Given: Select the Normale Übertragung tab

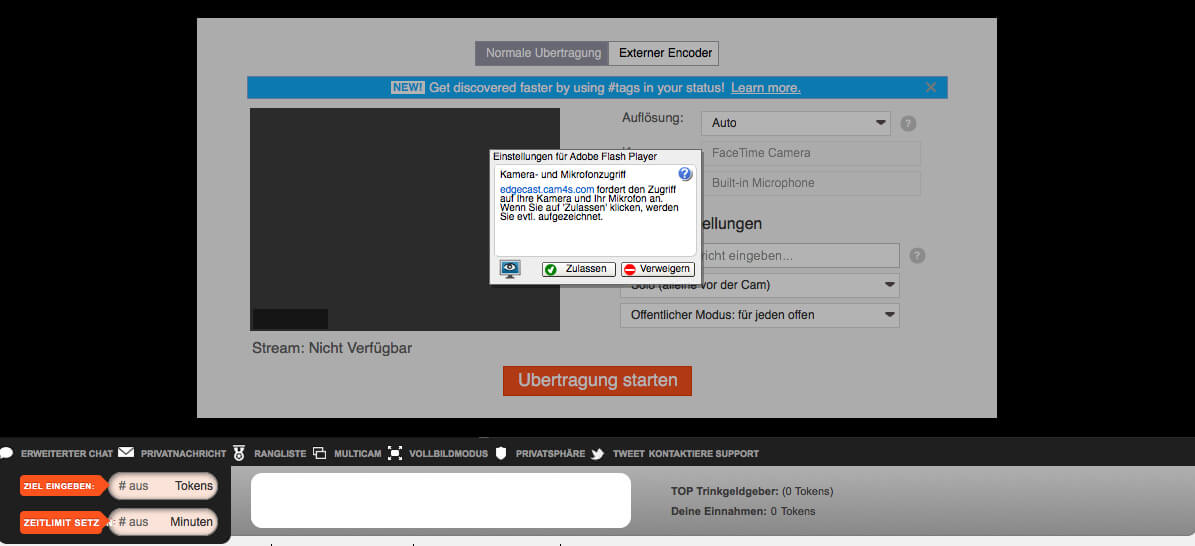Looking at the screenshot, I should [x=543, y=53].
